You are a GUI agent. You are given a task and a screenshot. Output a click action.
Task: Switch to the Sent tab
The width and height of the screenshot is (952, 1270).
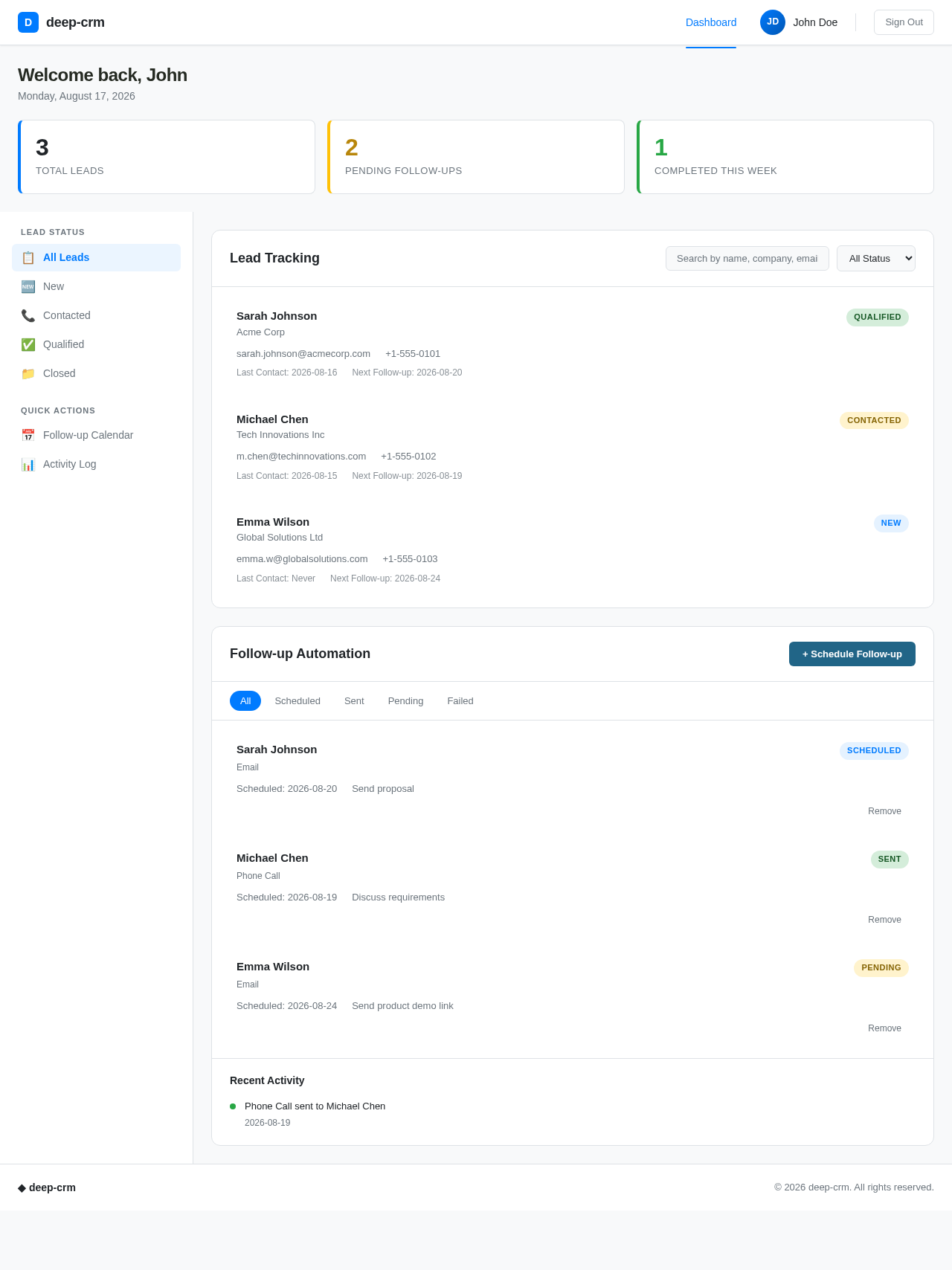(x=354, y=700)
